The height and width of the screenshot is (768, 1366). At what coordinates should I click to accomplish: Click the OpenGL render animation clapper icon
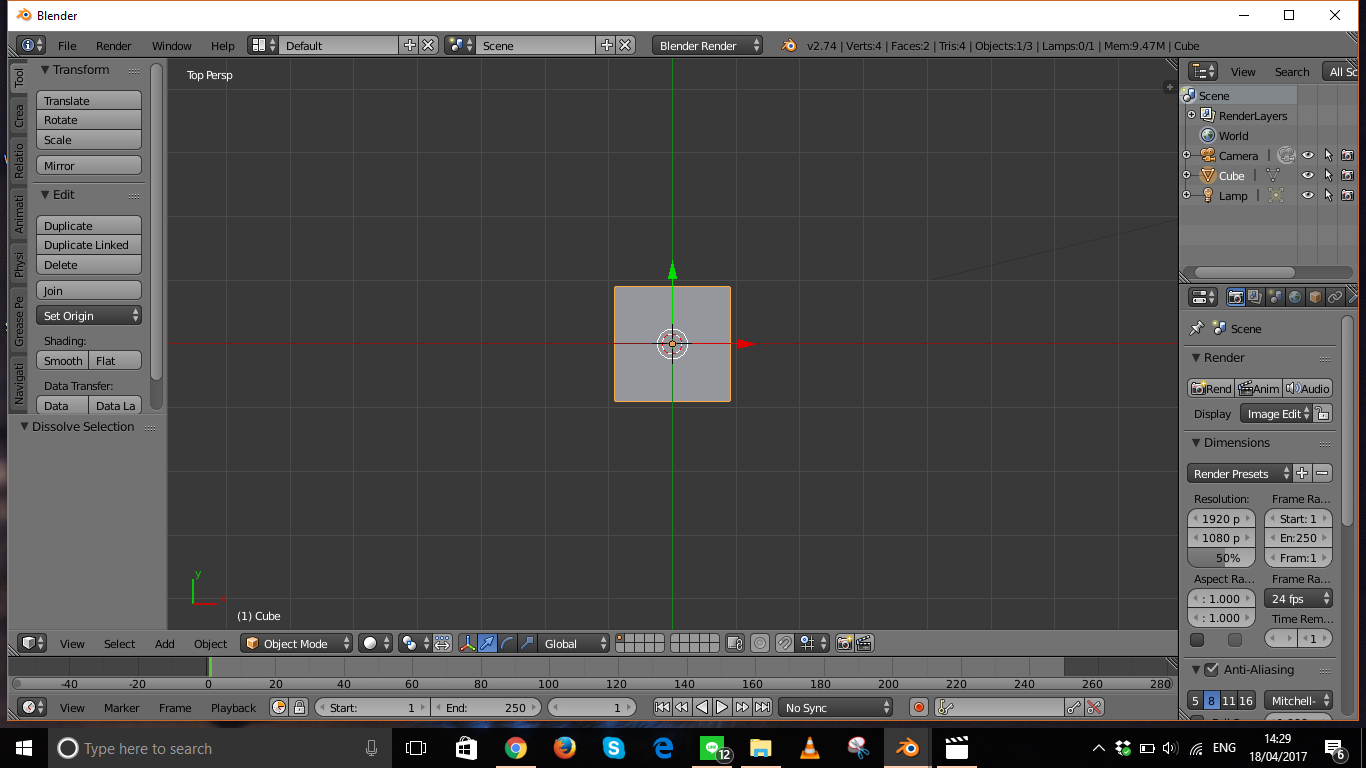[864, 643]
